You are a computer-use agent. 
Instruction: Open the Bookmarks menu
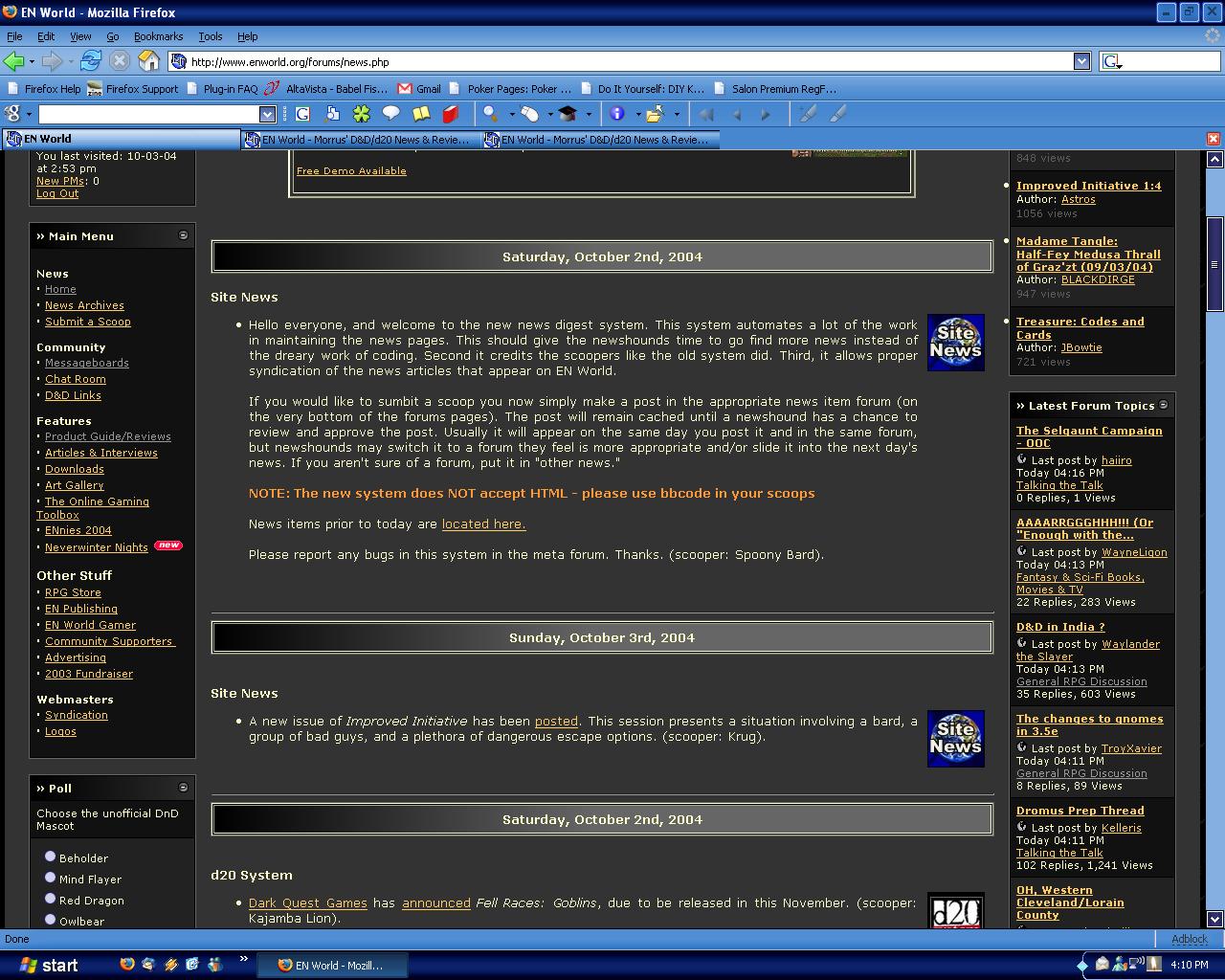[x=158, y=36]
